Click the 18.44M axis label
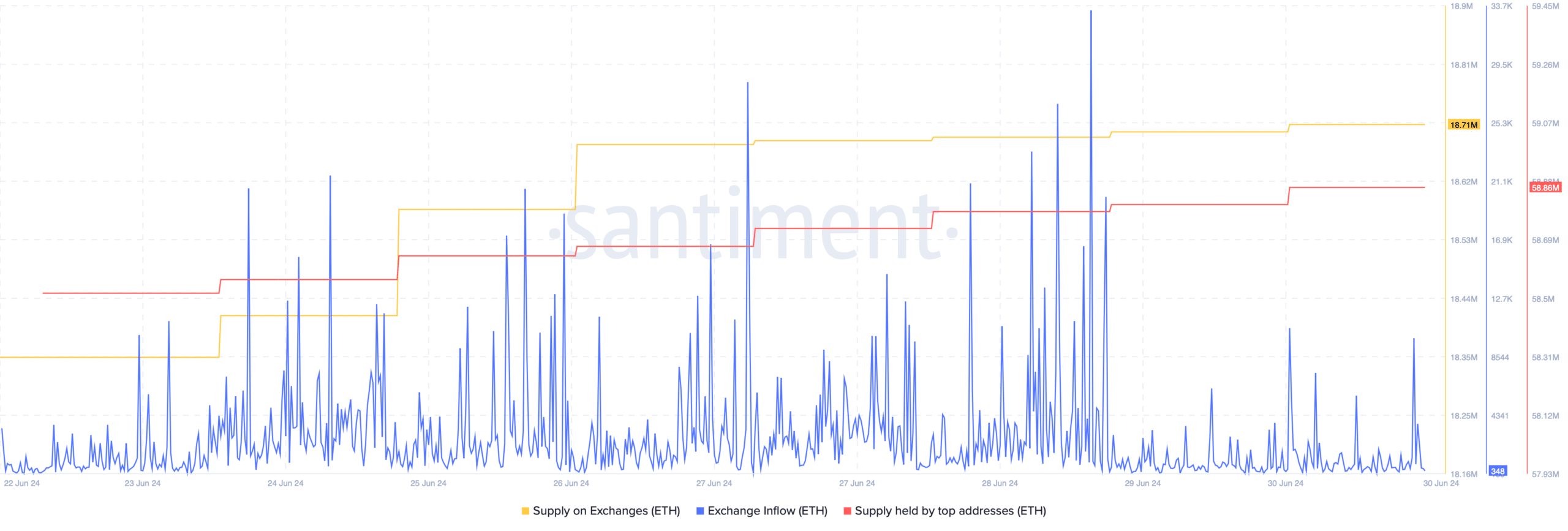Viewport: 1568px width, 531px height. [x=1464, y=299]
